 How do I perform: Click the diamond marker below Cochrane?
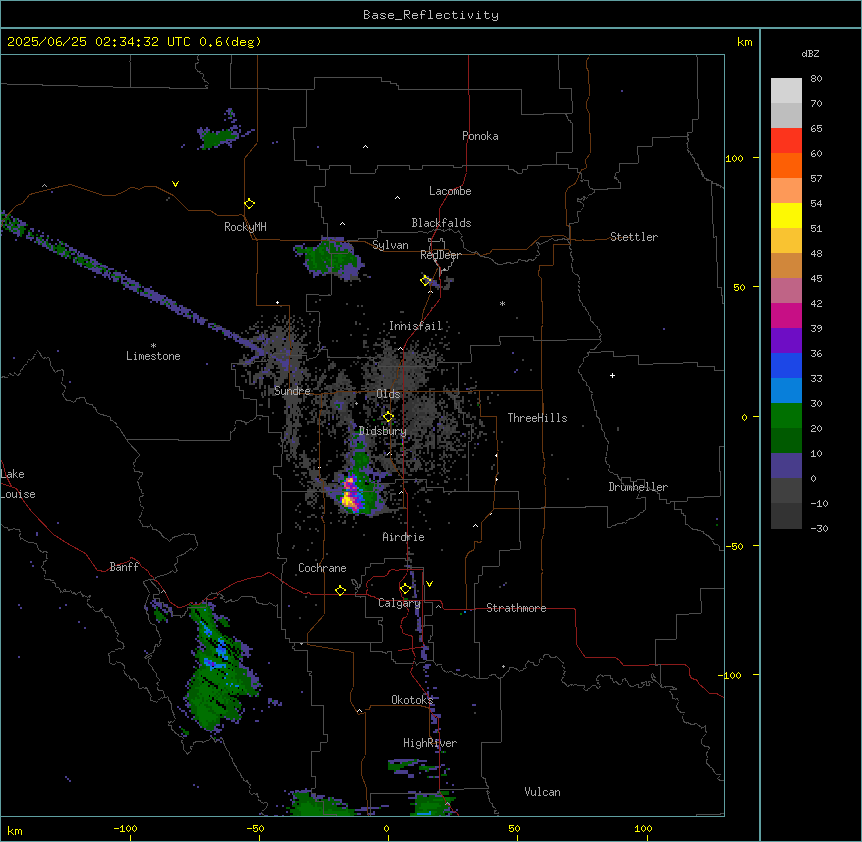click(340, 590)
